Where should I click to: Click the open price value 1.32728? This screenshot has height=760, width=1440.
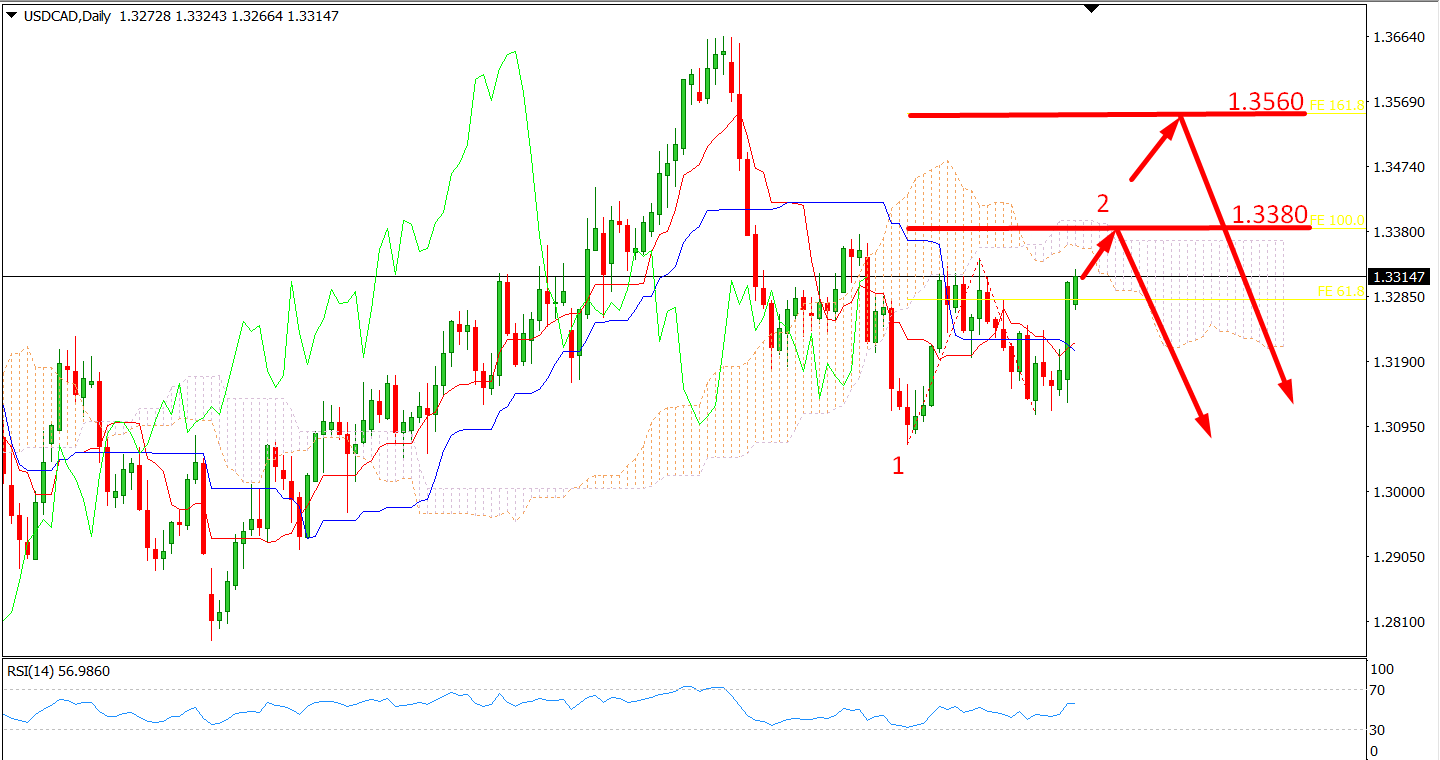point(143,16)
